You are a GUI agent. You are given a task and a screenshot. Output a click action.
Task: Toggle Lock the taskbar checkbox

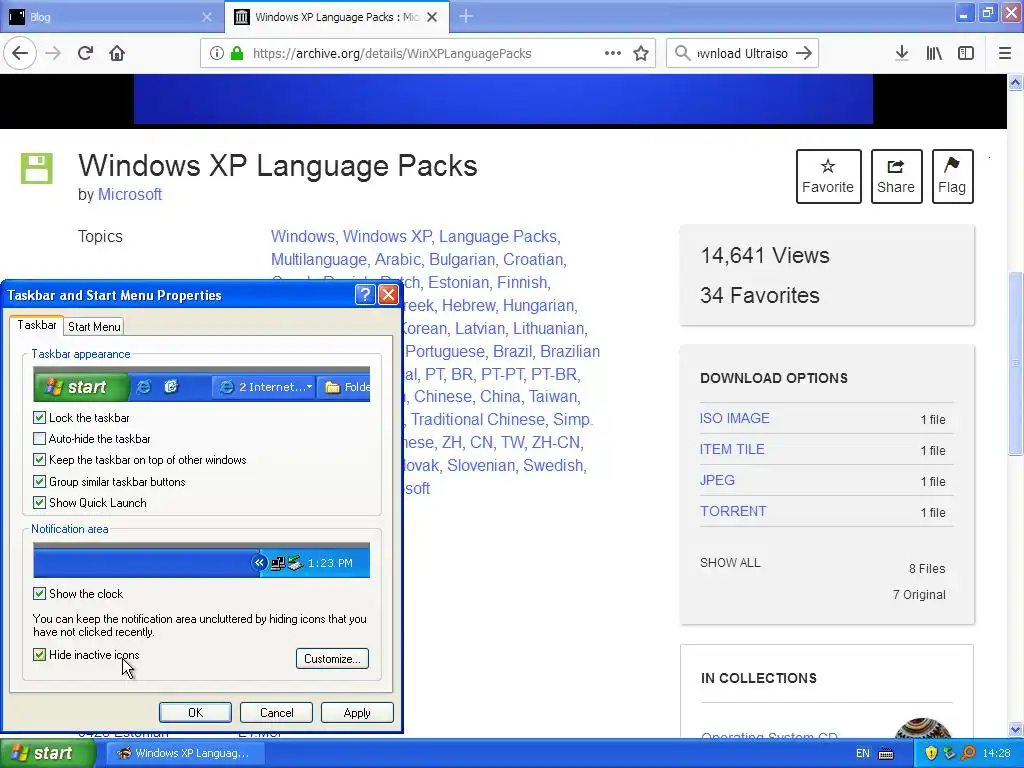(x=39, y=417)
